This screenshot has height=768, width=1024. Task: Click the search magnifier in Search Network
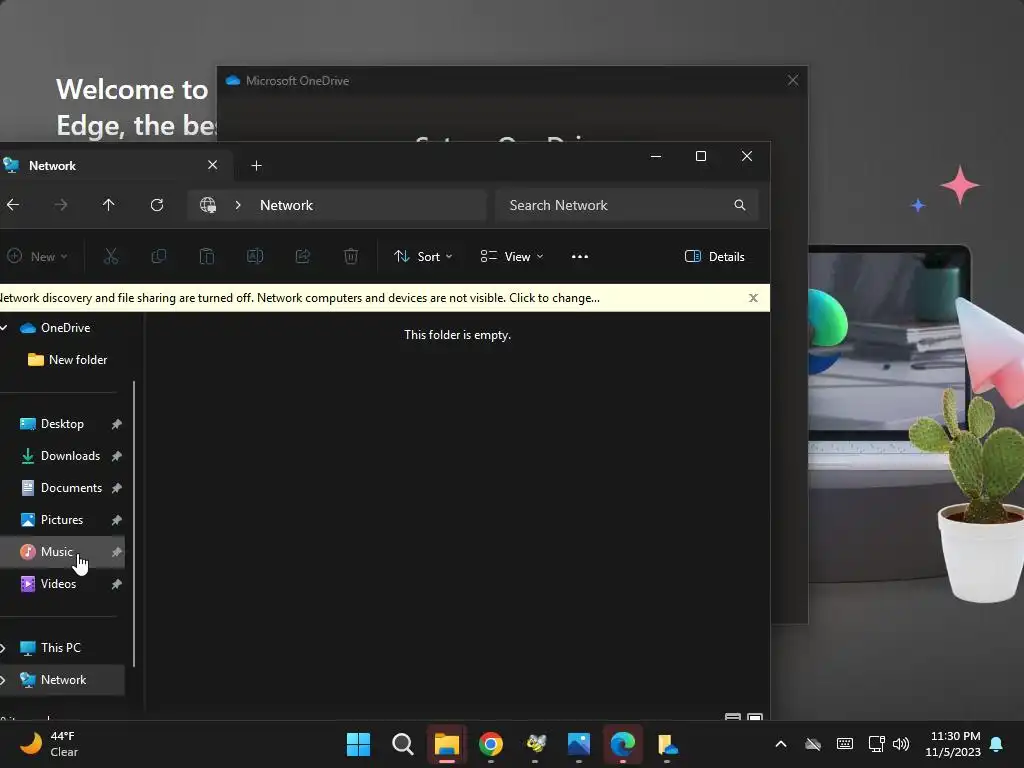pyautogui.click(x=739, y=205)
